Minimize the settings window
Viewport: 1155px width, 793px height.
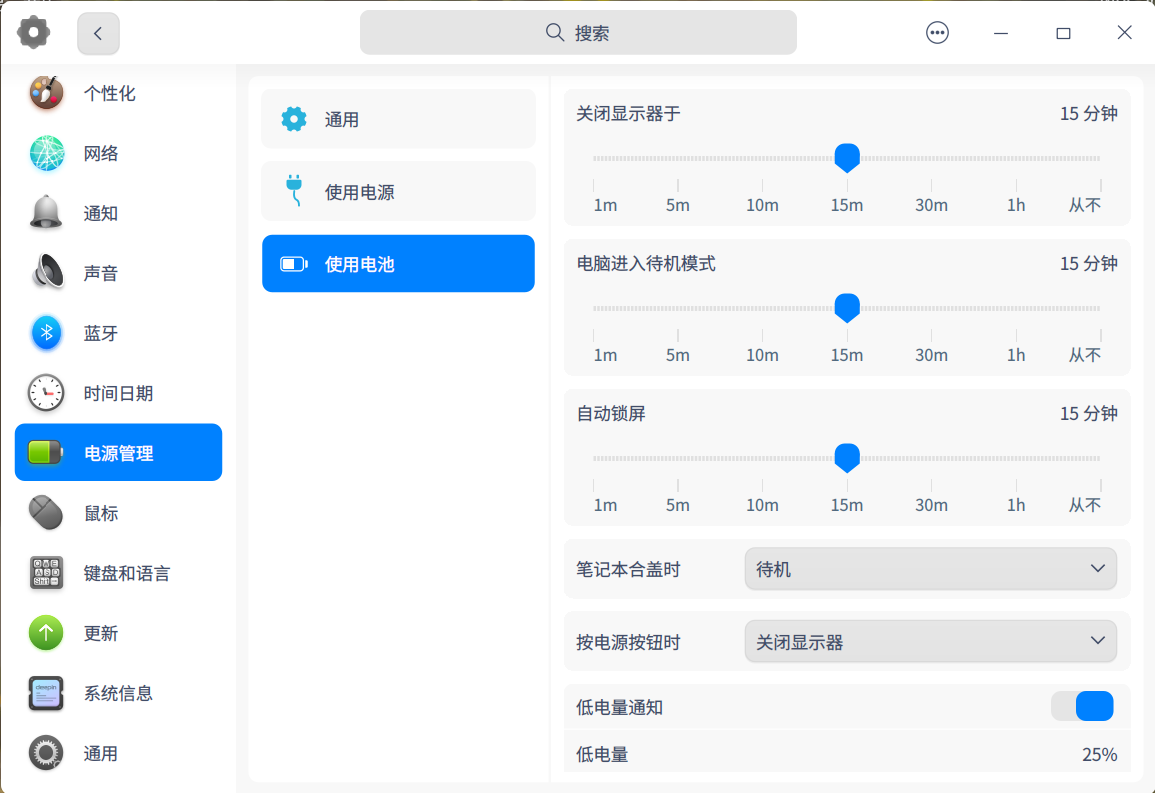pos(1000,33)
